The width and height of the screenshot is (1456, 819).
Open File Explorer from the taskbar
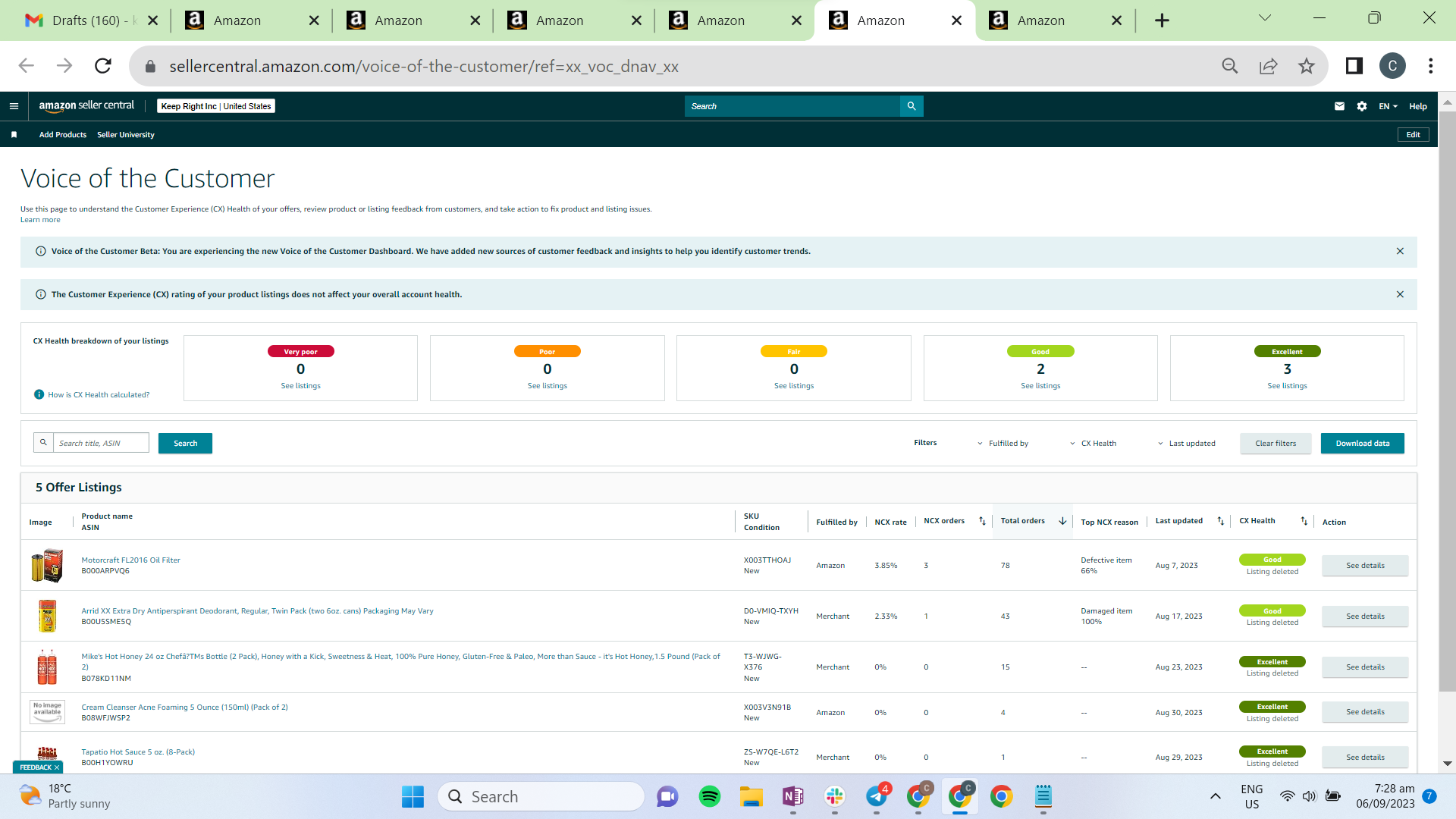[x=752, y=796]
